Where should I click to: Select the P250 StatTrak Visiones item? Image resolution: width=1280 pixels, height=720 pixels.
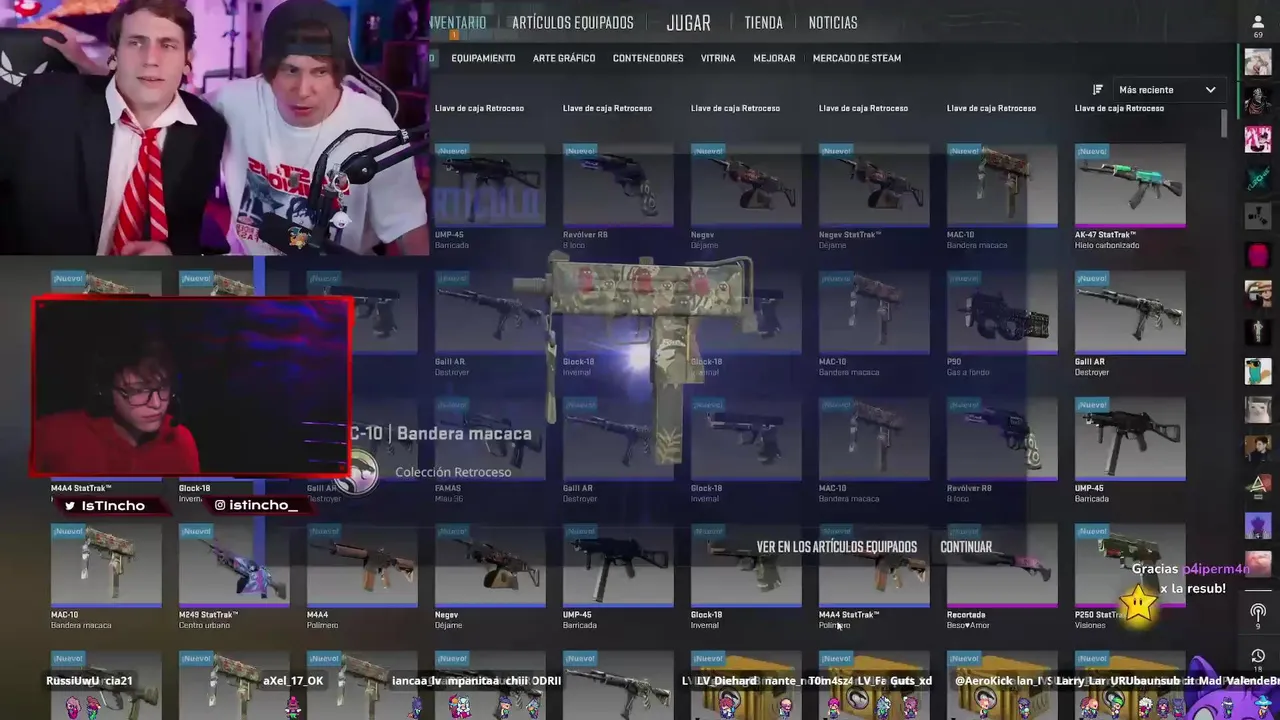pos(1130,578)
